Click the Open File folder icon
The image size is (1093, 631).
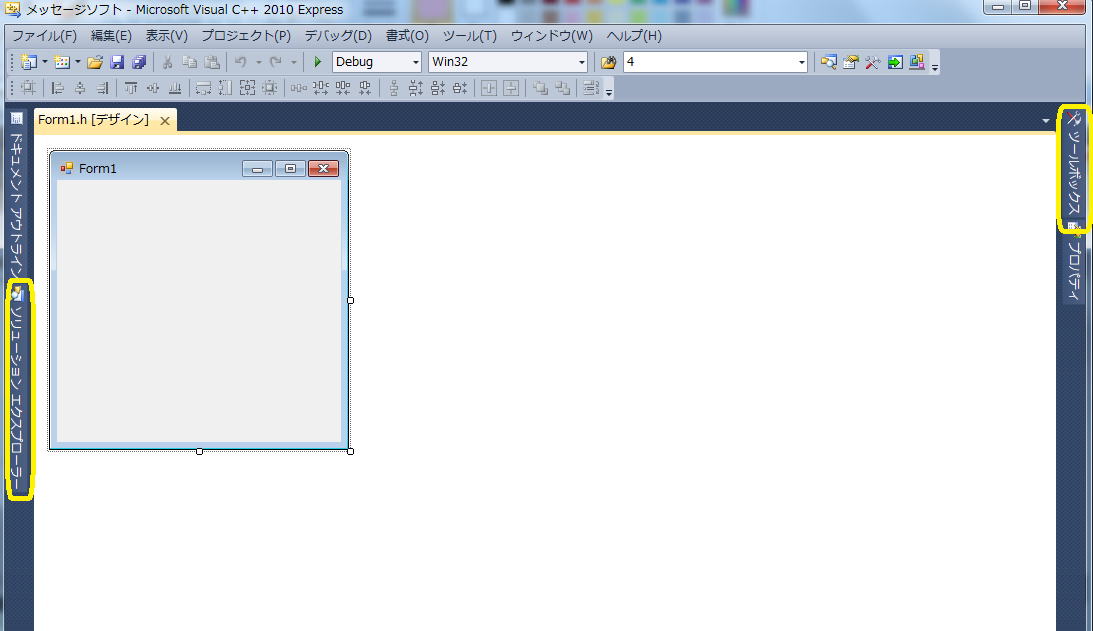[x=95, y=62]
